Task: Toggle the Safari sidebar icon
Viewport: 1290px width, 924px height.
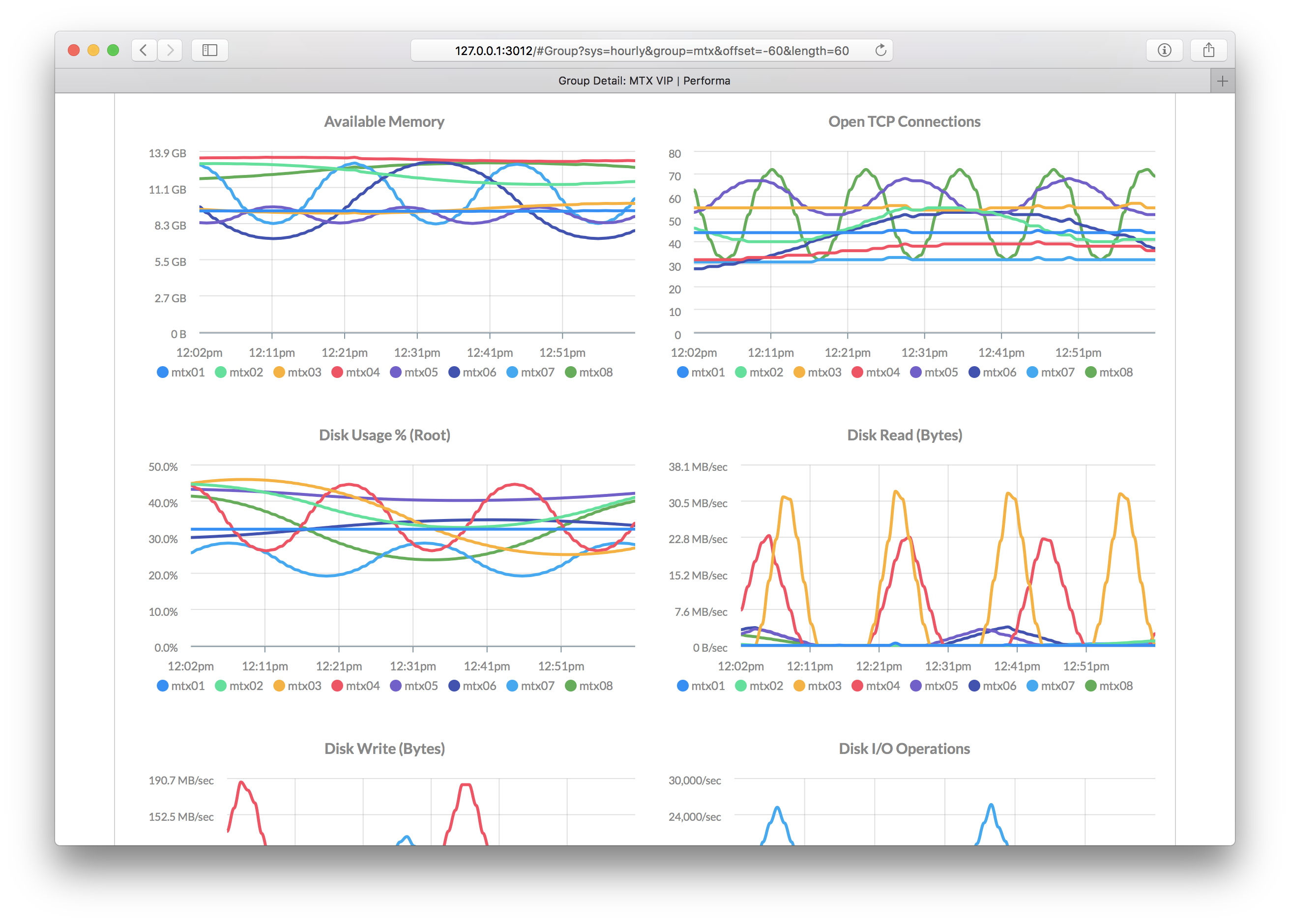Action: point(210,50)
